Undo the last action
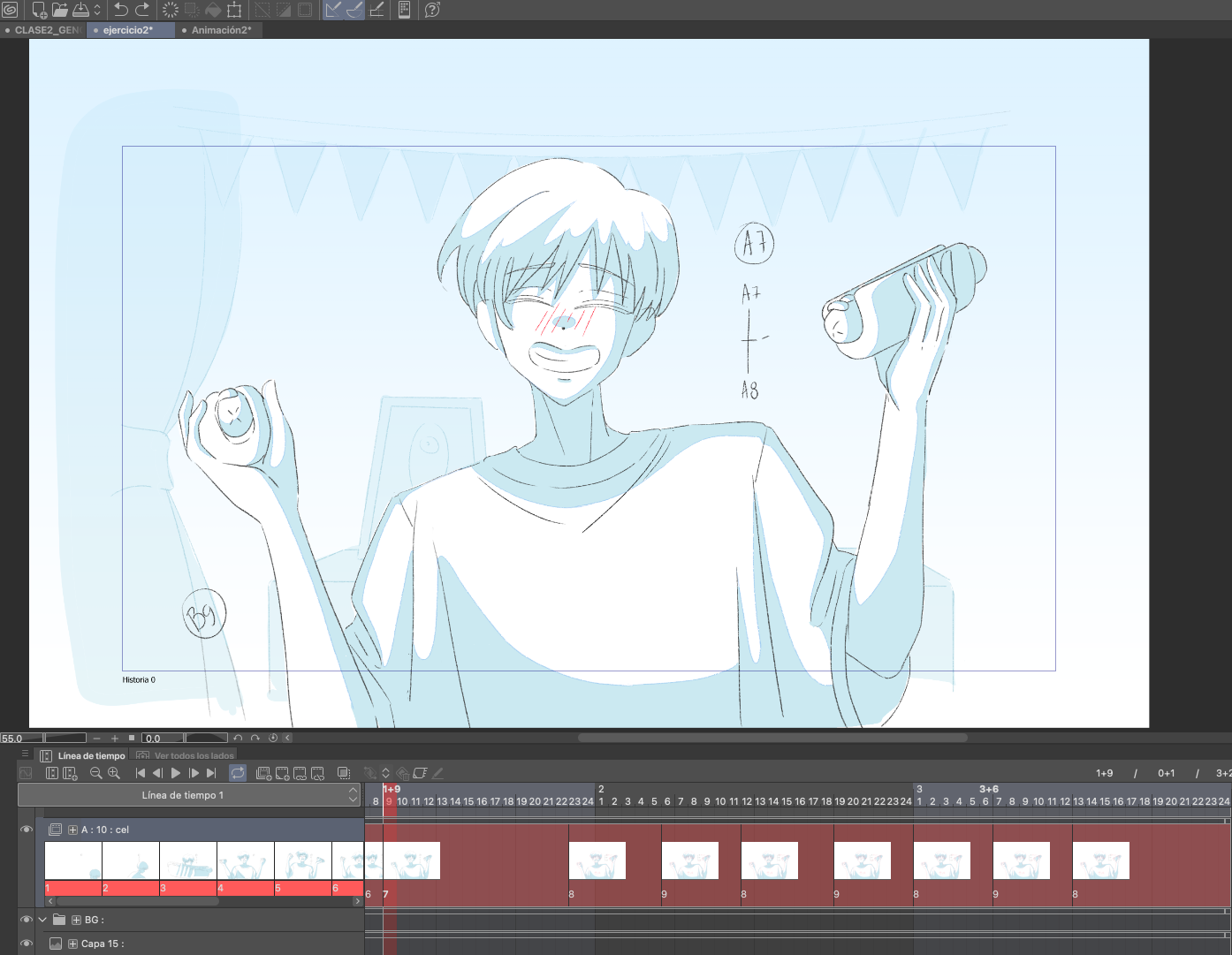Viewport: 1232px width, 955px height. pyautogui.click(x=121, y=10)
